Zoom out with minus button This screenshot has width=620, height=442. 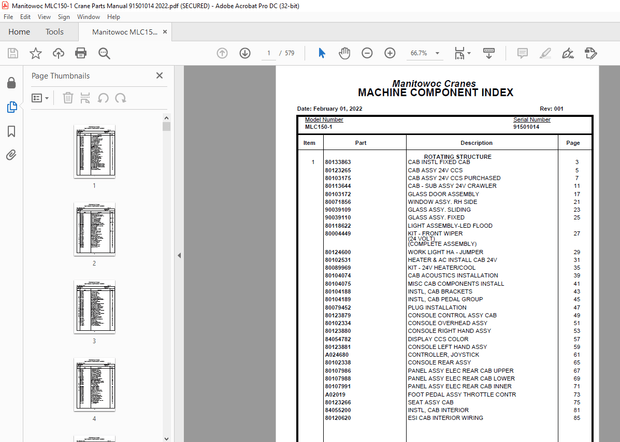367,53
